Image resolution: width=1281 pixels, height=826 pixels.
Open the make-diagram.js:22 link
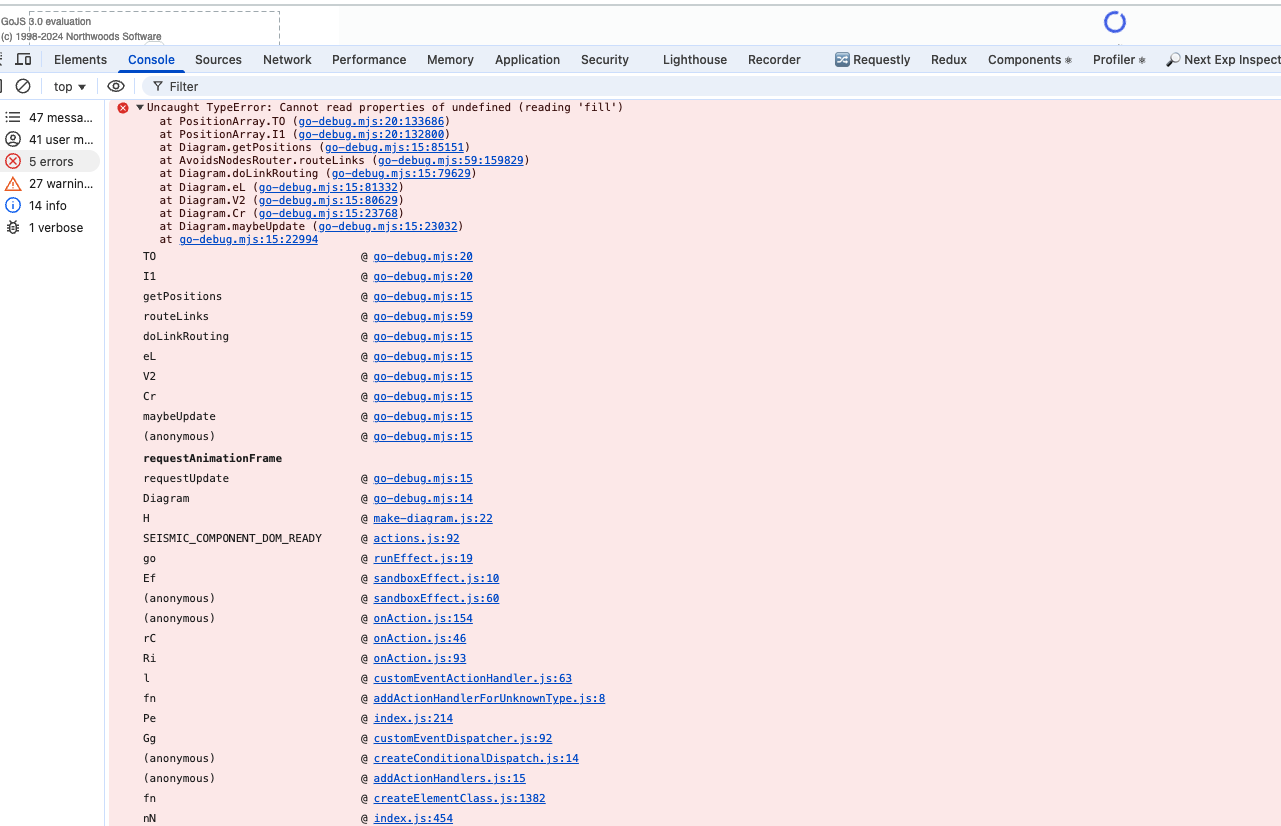[433, 518]
